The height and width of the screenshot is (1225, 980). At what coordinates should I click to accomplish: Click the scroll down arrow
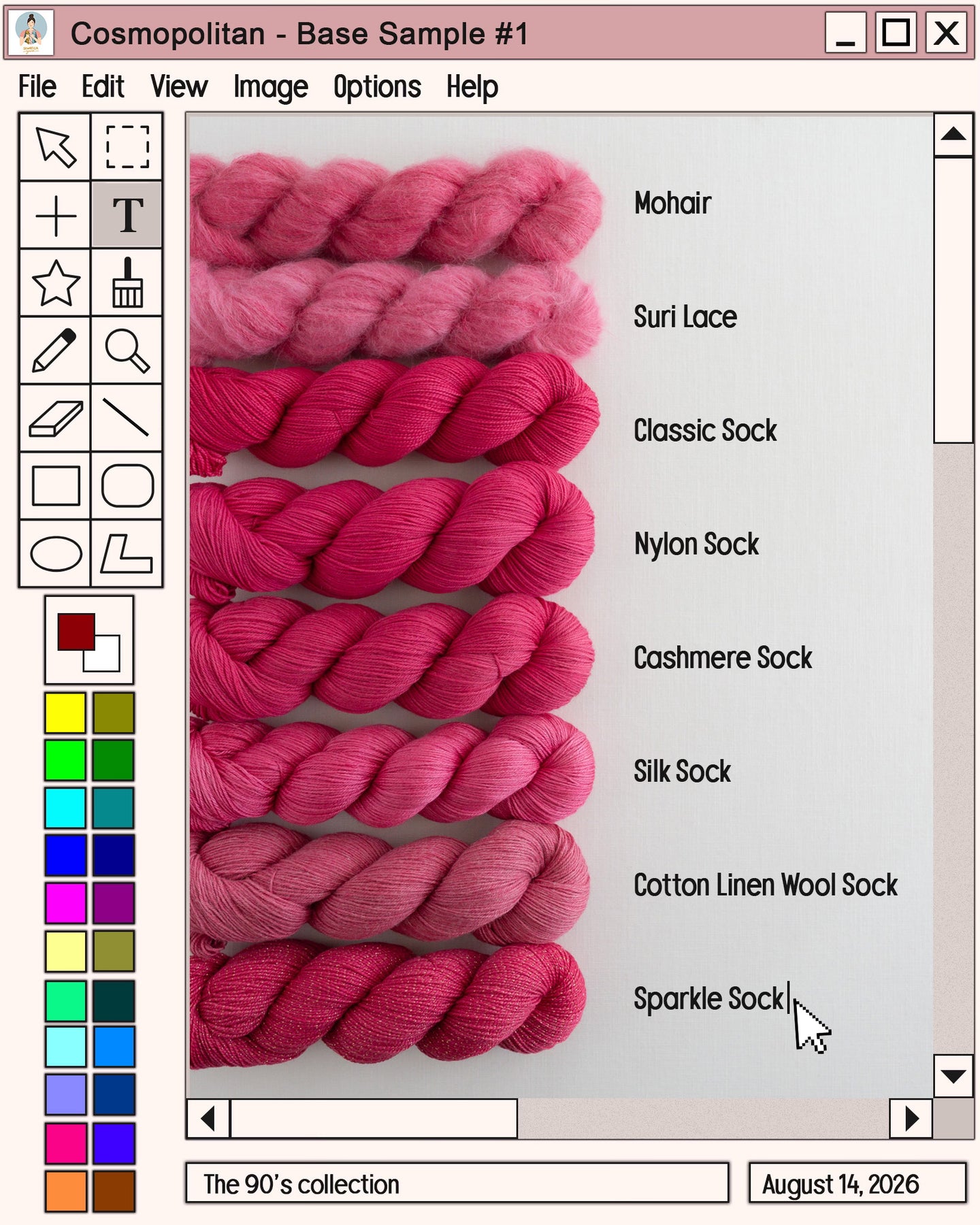coord(953,1076)
